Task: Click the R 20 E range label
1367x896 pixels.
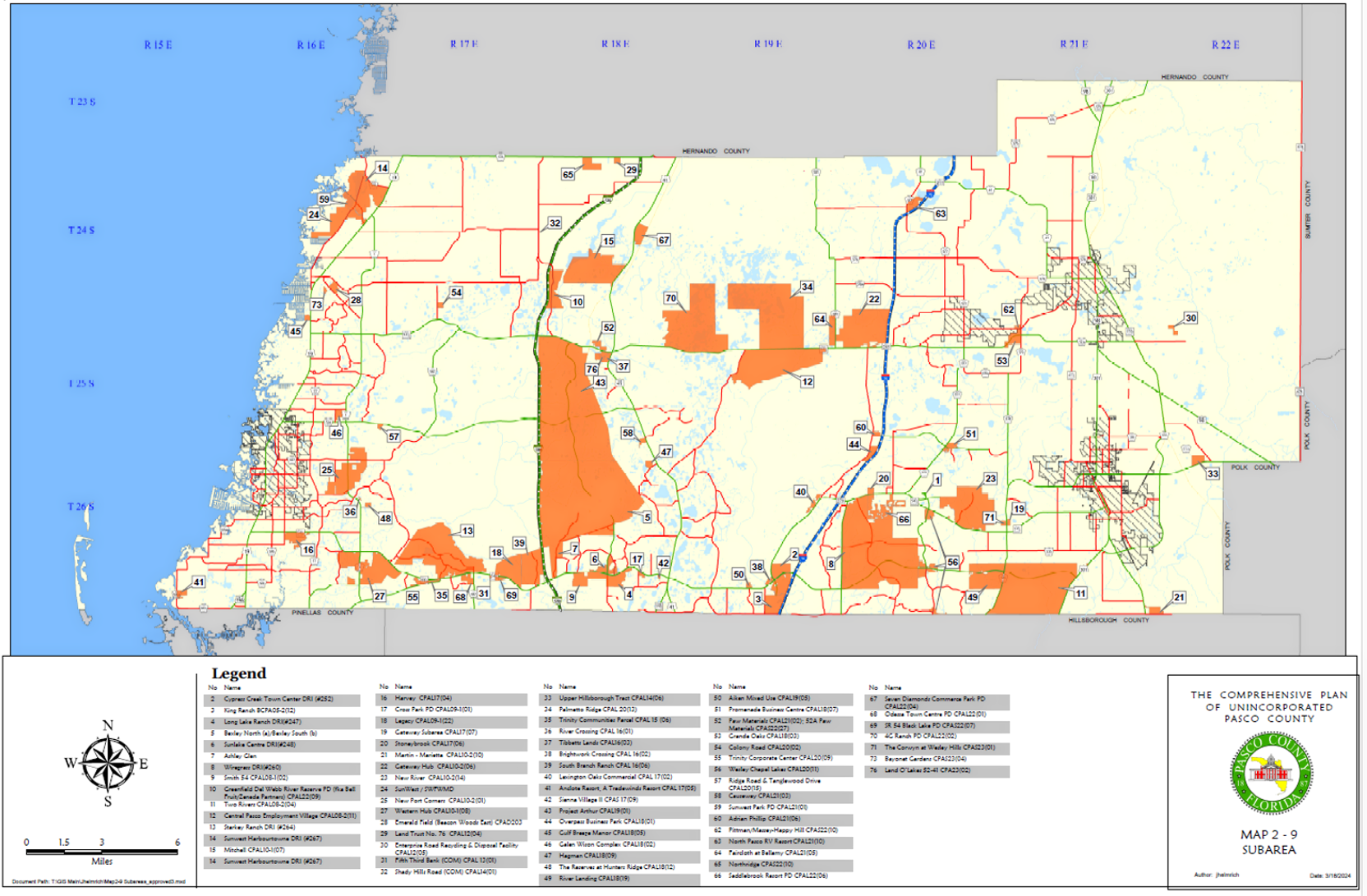Action: click(x=920, y=45)
